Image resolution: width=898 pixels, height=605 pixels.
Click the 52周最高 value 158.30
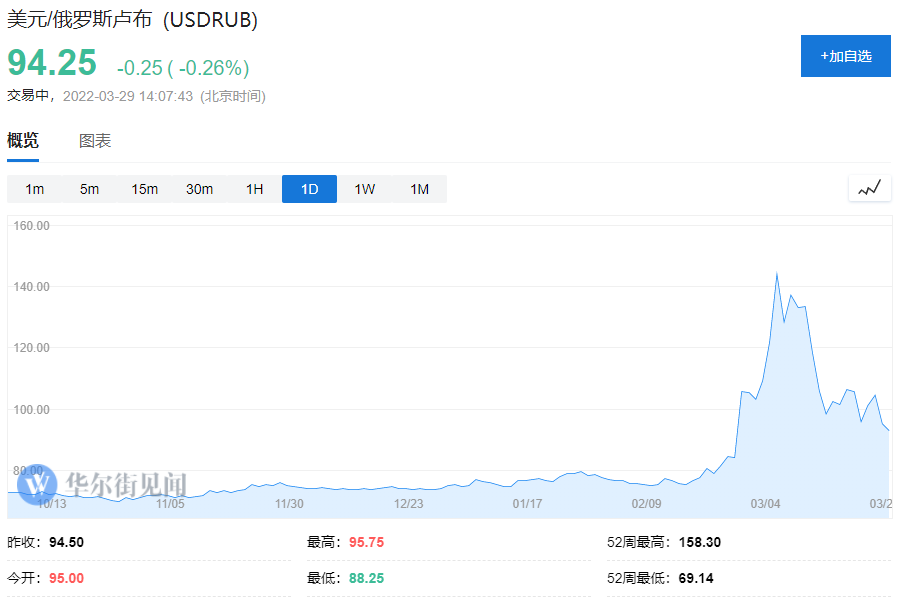[700, 542]
